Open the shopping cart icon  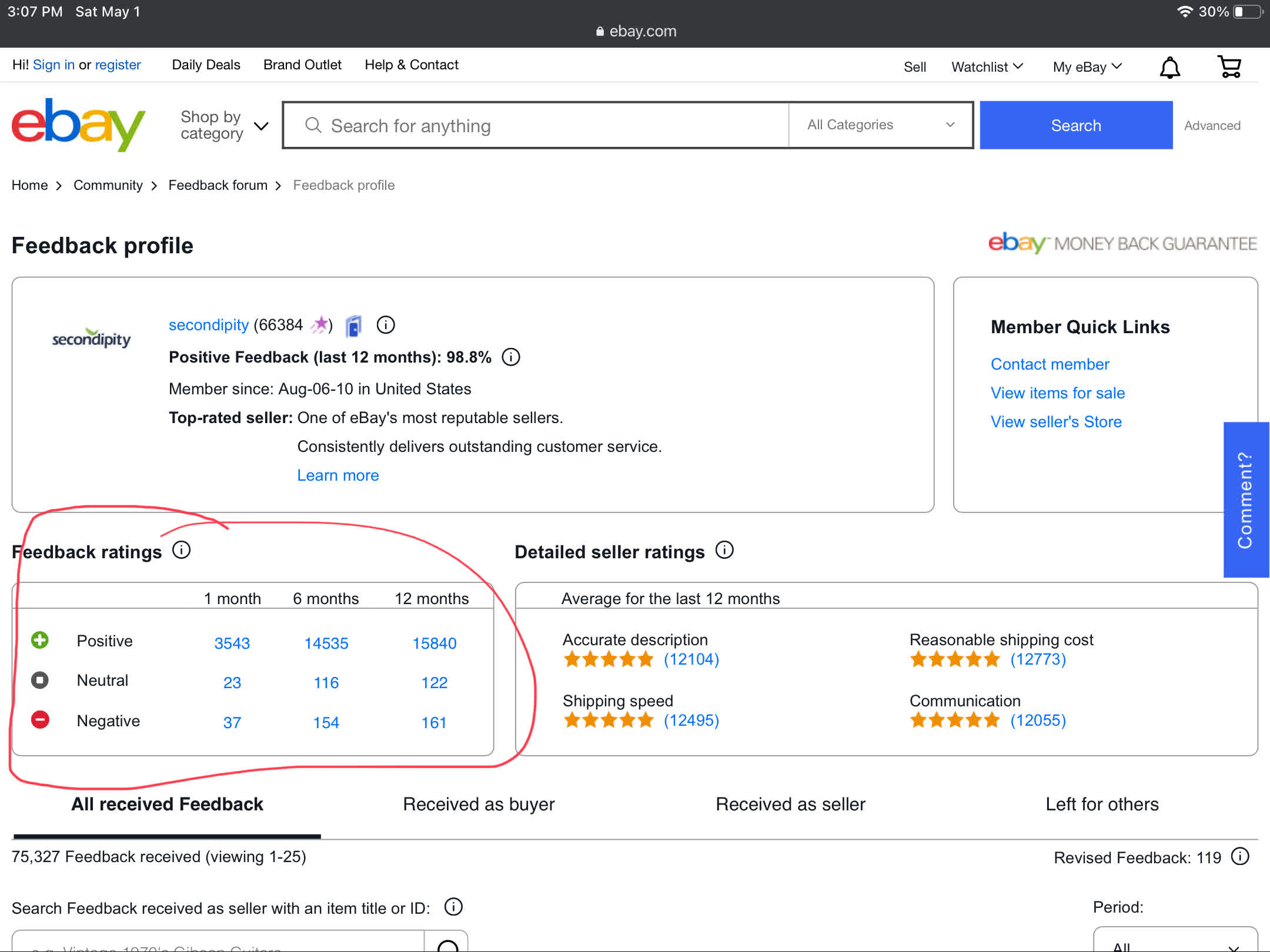pyautogui.click(x=1229, y=67)
